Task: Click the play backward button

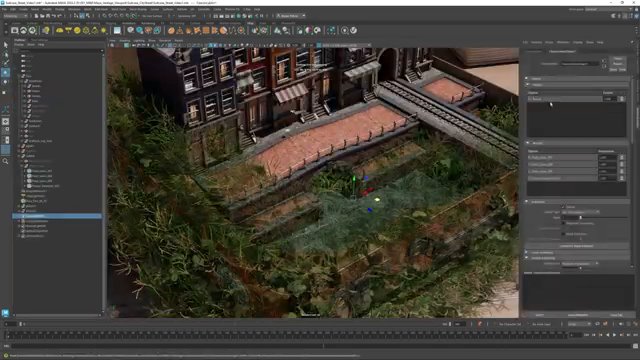Action: coord(608,335)
